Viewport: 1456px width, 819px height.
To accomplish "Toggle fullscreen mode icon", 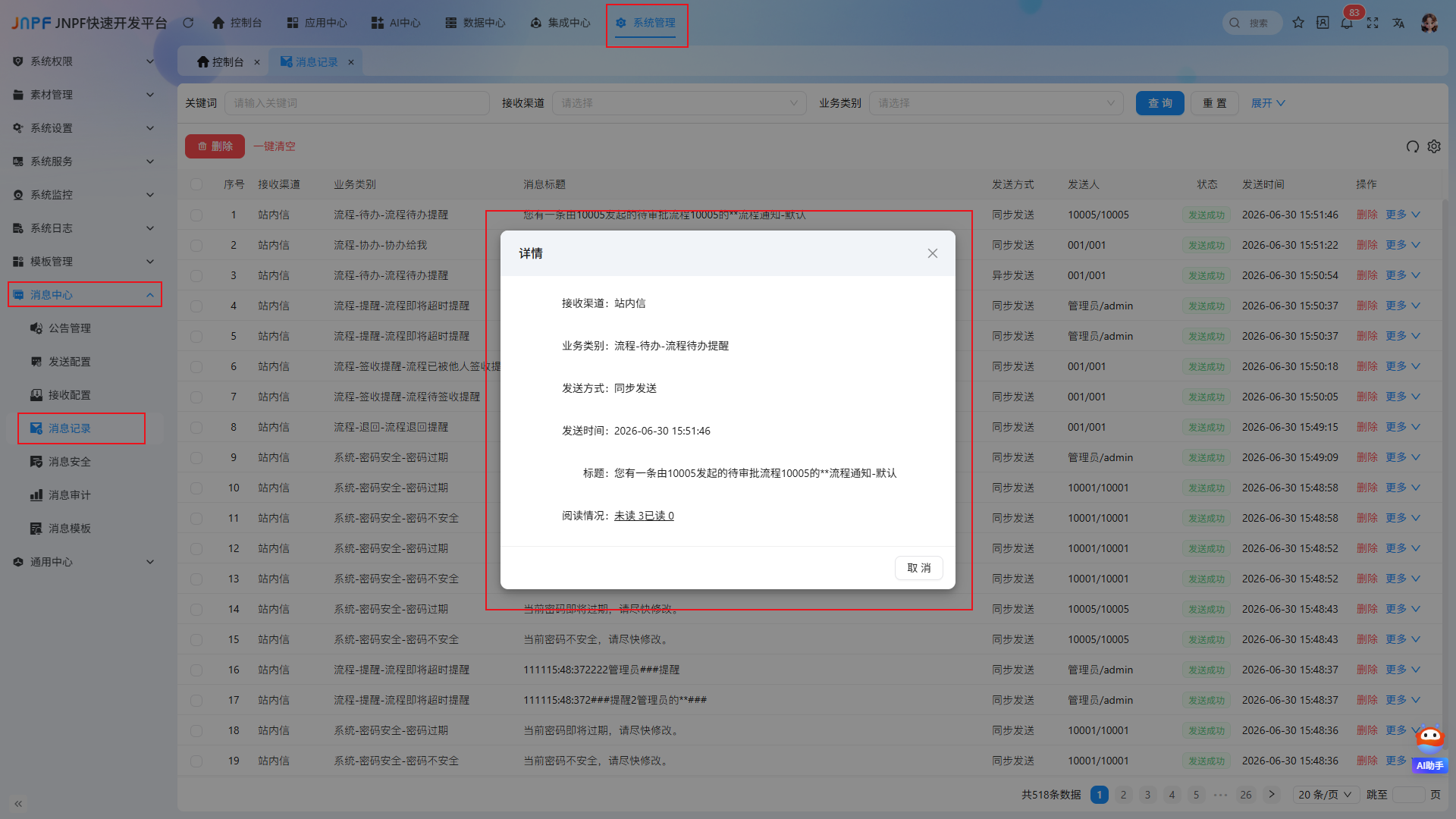I will (x=1373, y=23).
